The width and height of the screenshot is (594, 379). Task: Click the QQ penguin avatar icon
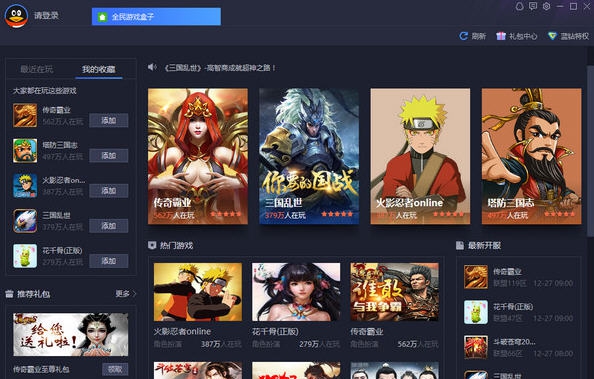click(x=16, y=16)
